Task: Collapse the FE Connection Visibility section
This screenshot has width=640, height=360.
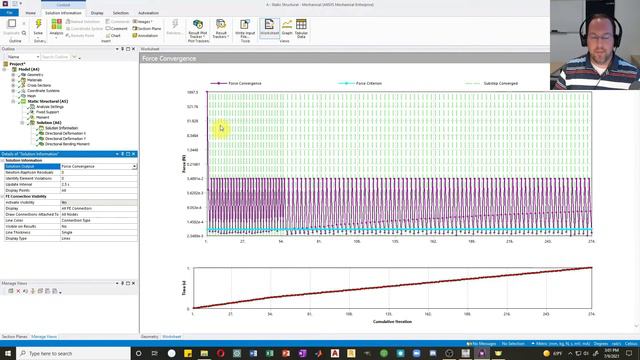Action: [2, 196]
